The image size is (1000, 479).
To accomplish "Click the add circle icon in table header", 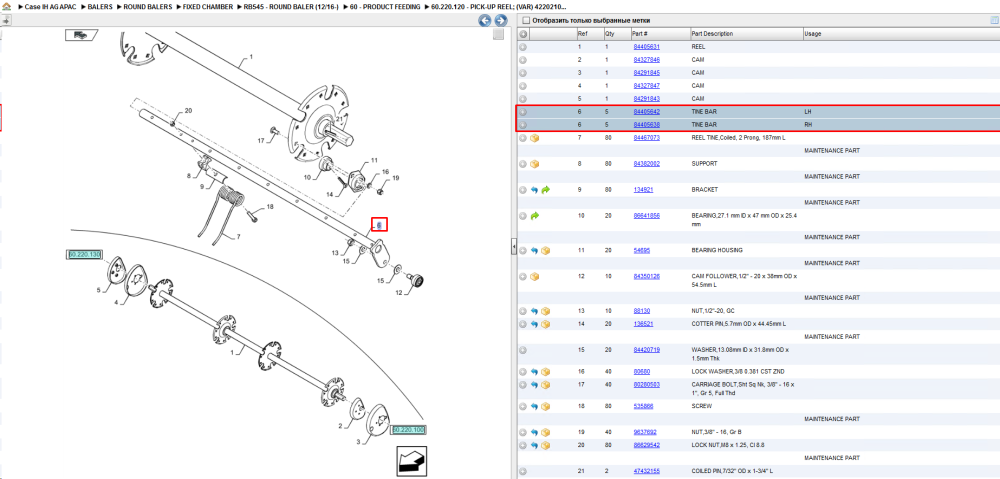I will (523, 34).
